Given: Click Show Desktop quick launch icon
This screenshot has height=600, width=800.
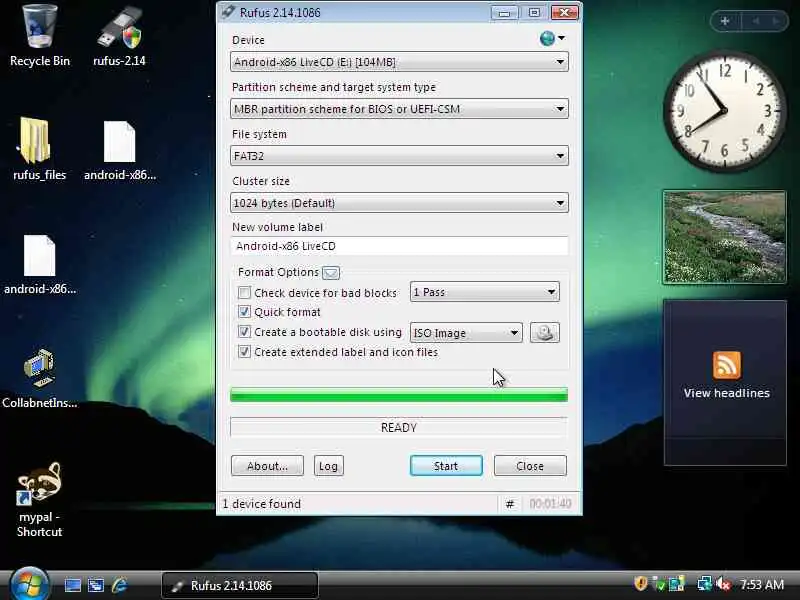Looking at the screenshot, I should pyautogui.click(x=72, y=585).
